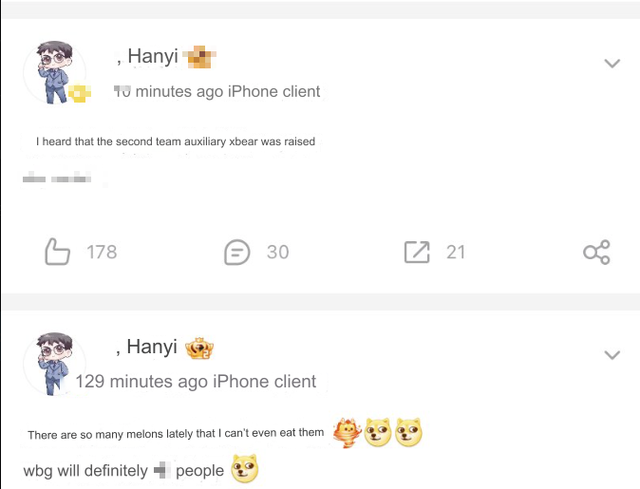Click the doge emoji after 'people'
Viewport: 640px width, 489px height.
[x=245, y=469]
